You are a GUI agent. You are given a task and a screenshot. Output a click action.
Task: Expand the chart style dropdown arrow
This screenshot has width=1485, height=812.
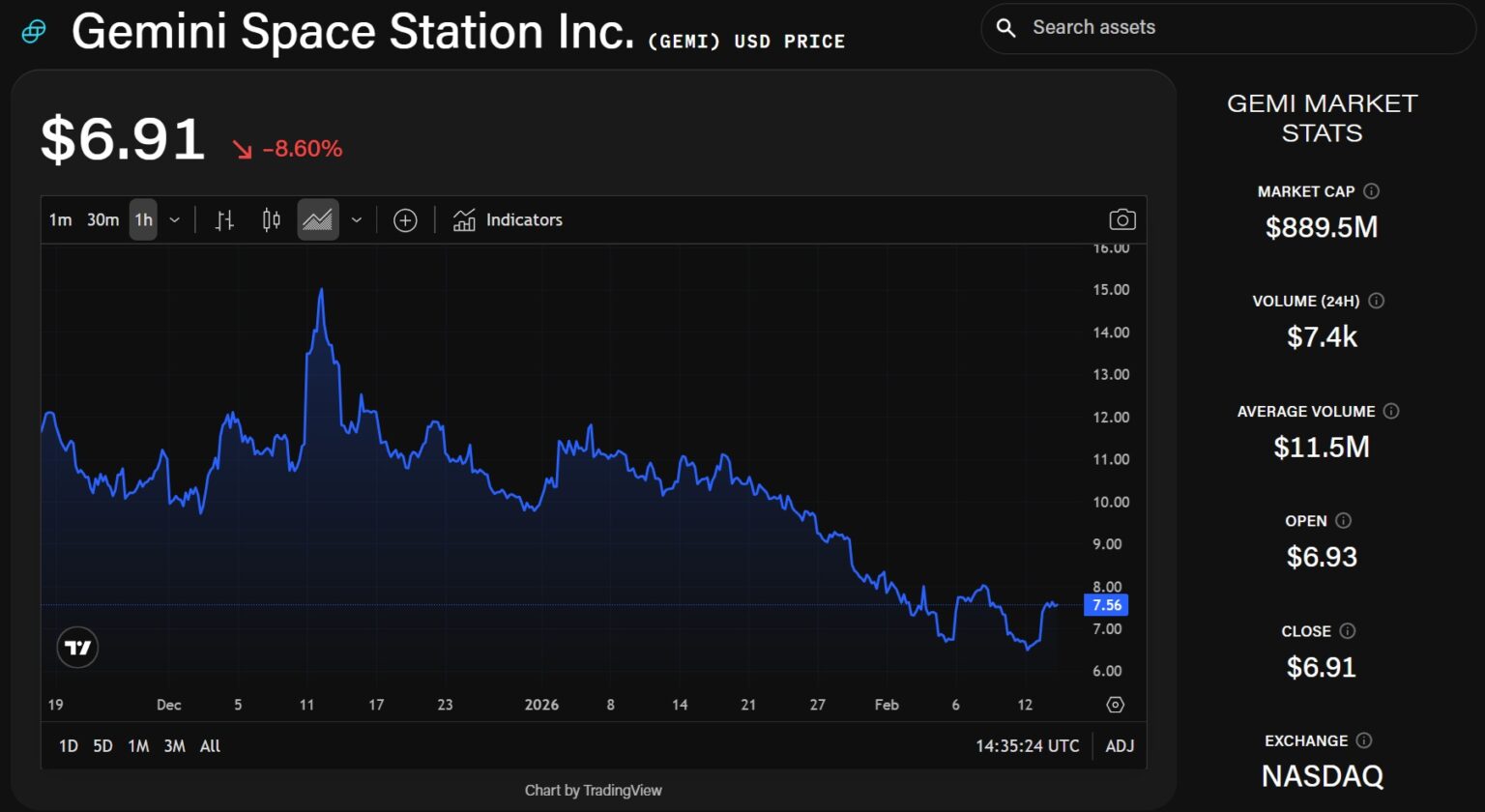357,220
